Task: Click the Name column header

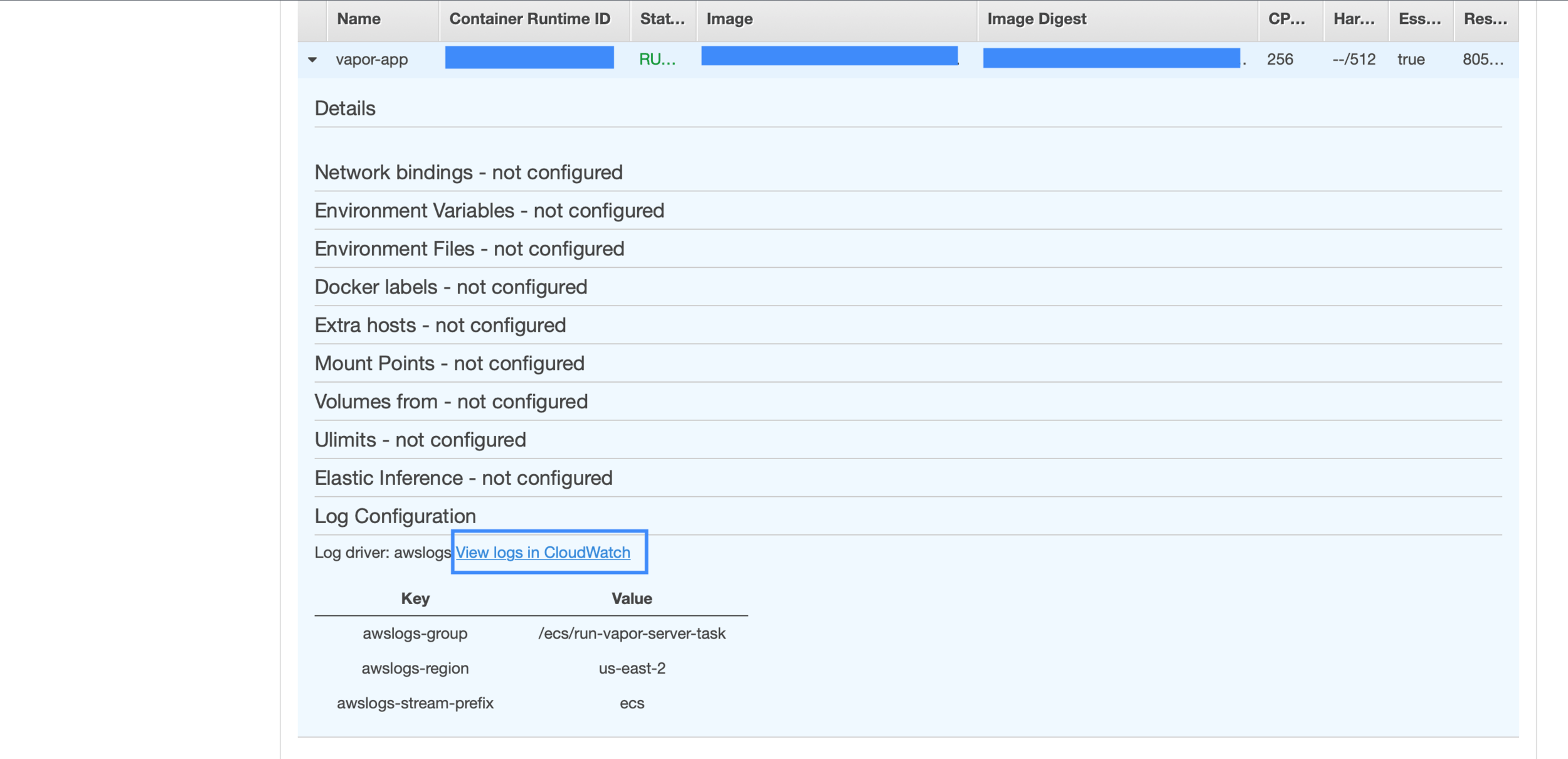Action: [359, 19]
